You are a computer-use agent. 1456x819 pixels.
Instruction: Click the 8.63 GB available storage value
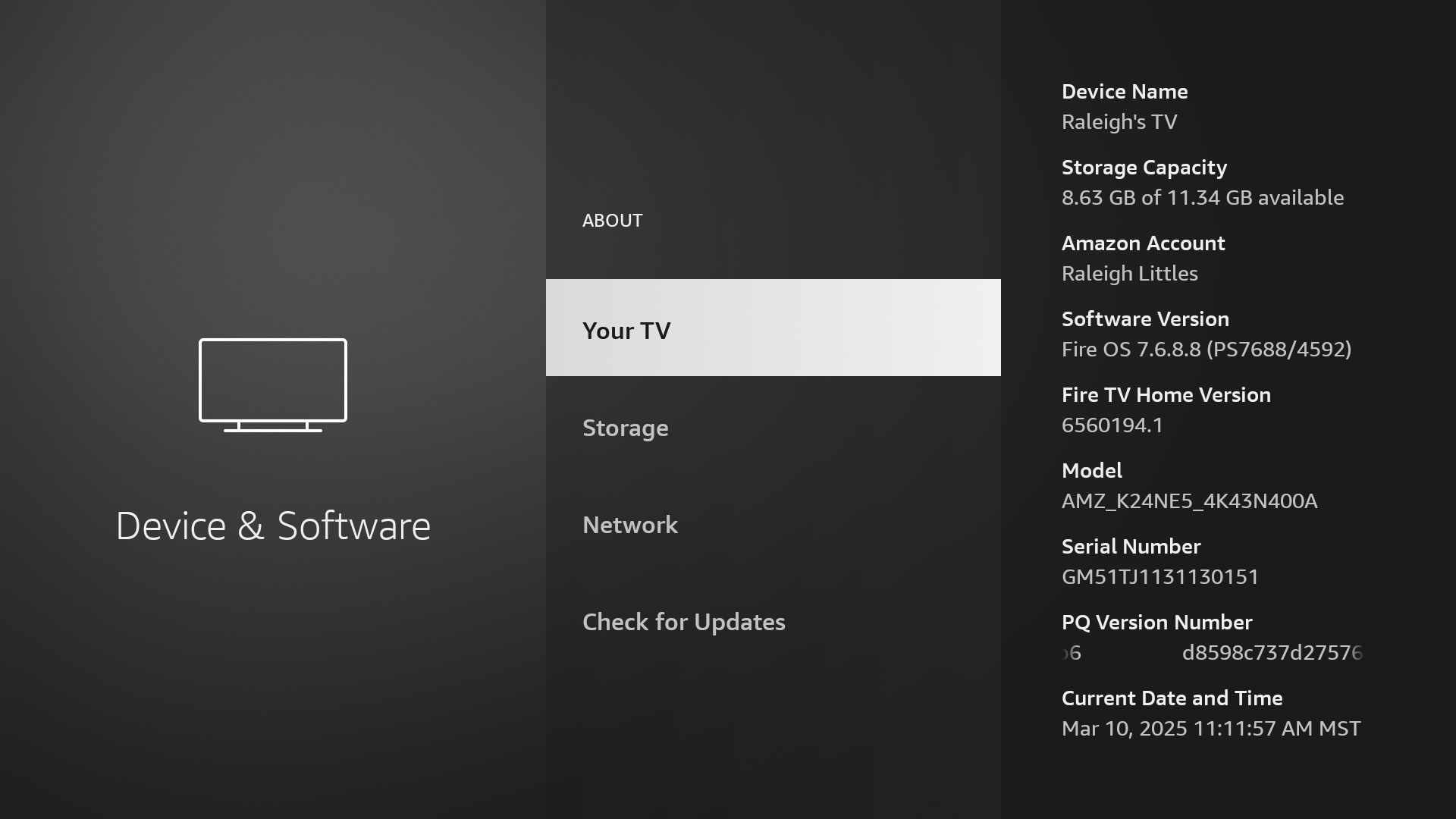click(x=1203, y=197)
